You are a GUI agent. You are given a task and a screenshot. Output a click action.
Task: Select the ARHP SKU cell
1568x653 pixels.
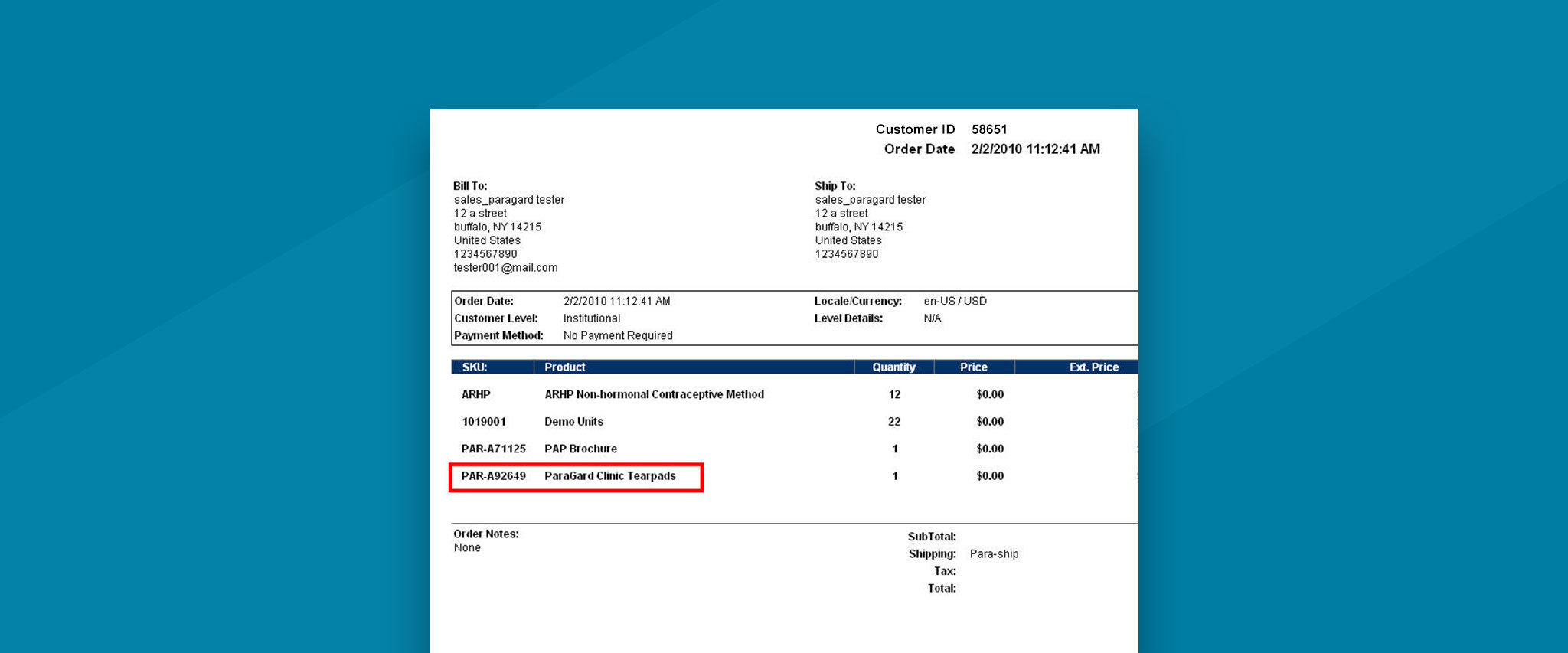pyautogui.click(x=476, y=395)
